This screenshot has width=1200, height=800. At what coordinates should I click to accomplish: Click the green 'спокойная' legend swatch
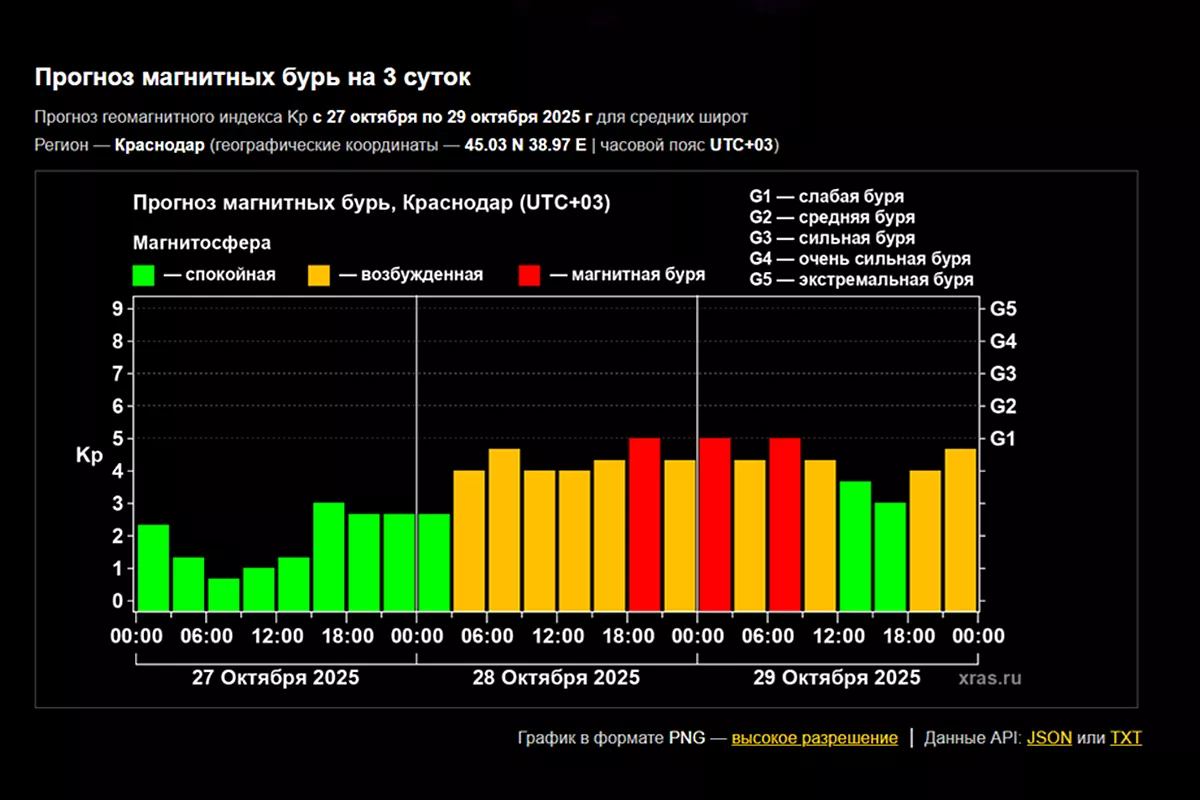click(x=145, y=275)
